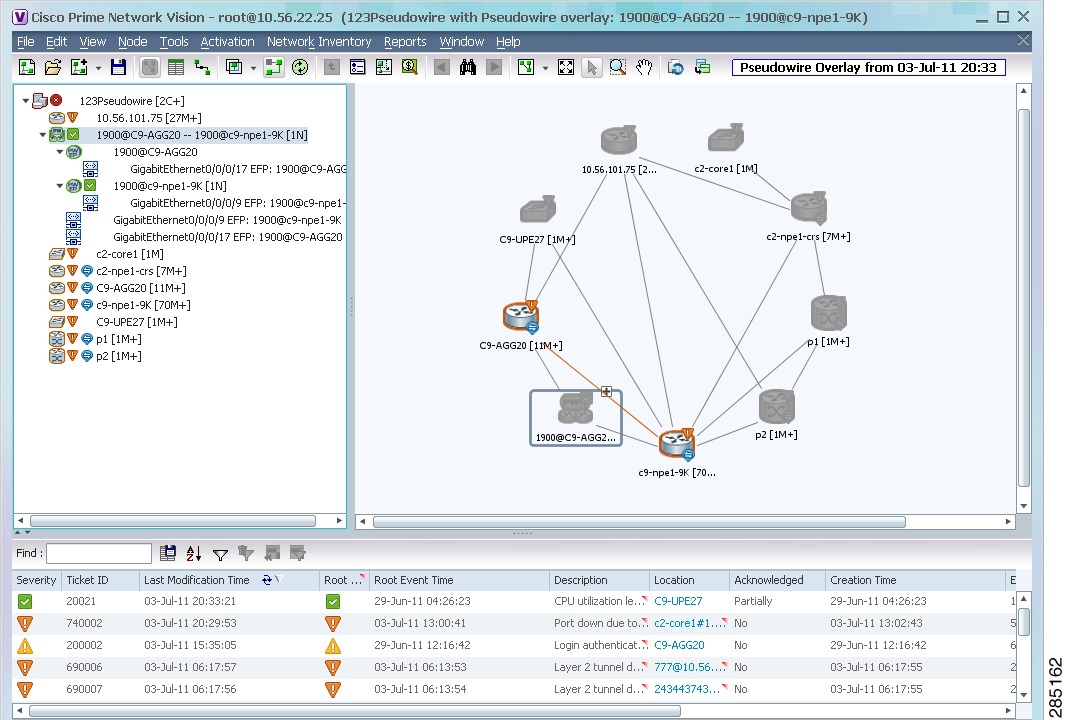Sort tickets by Last Modification Time column
This screenshot has height=720, width=1066.
(196, 580)
